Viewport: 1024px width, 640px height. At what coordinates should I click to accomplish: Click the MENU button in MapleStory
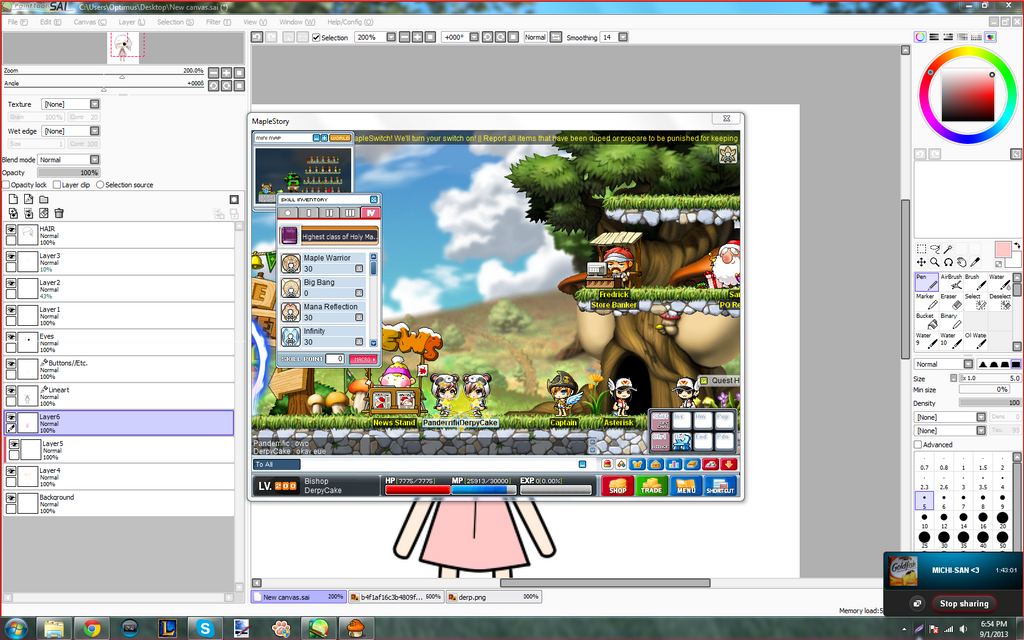686,487
